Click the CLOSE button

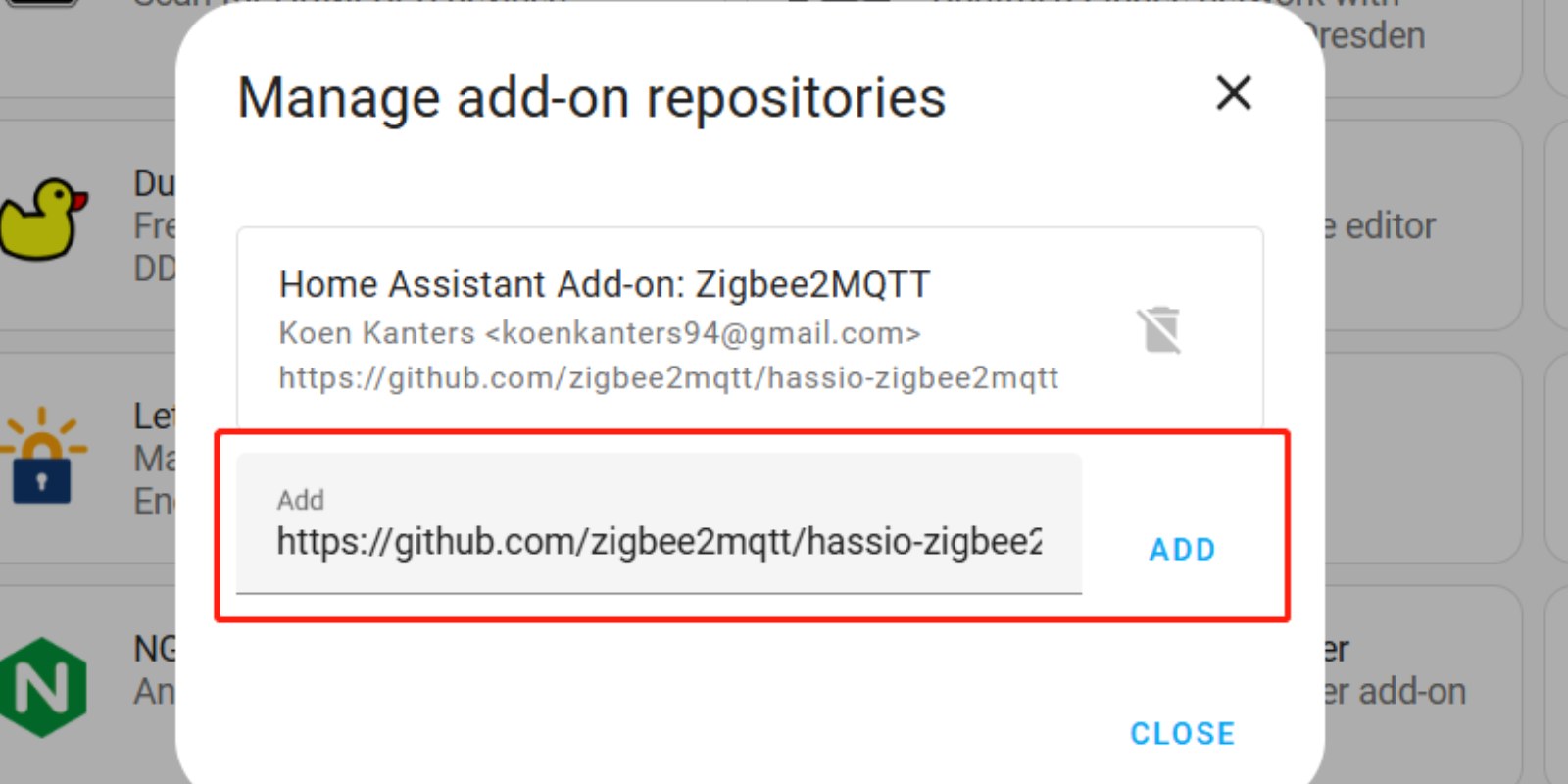coord(1183,734)
